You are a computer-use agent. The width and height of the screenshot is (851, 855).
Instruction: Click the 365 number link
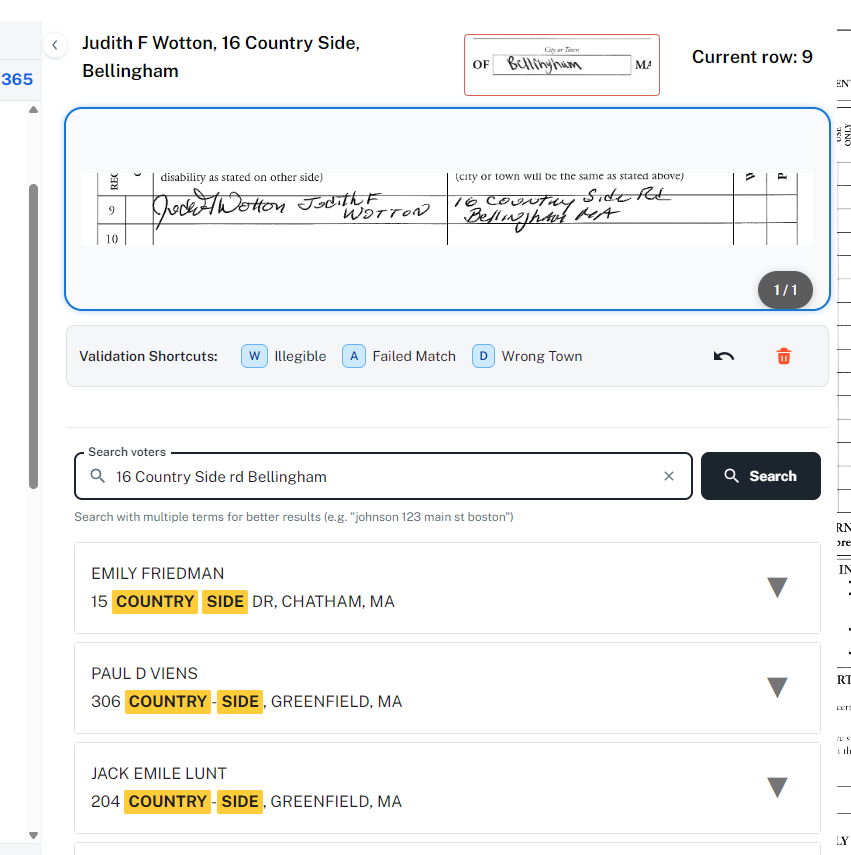17,79
